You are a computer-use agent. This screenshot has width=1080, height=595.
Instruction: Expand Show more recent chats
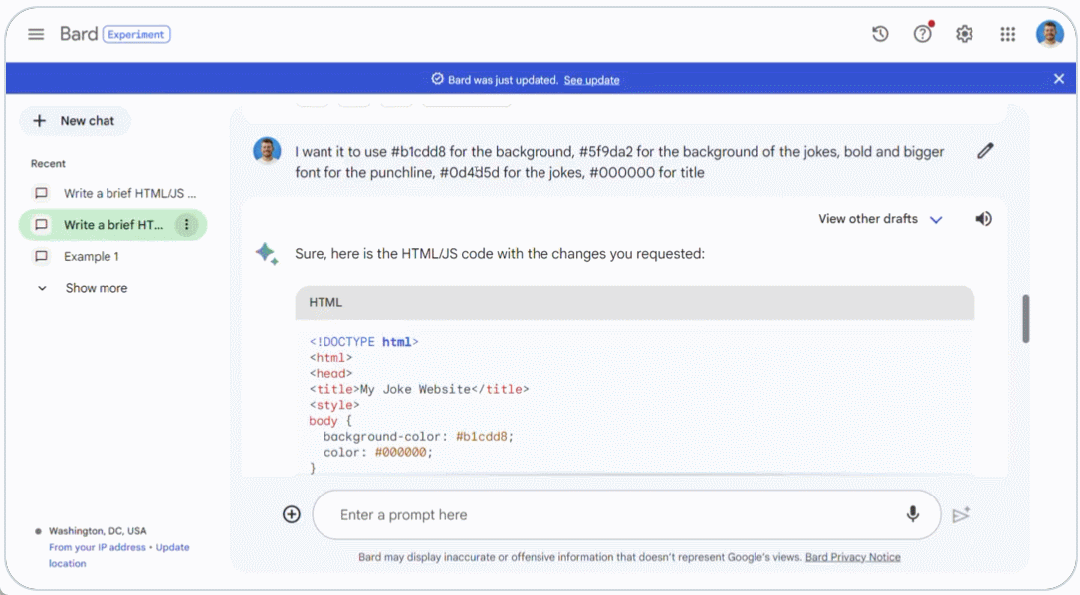[84, 288]
